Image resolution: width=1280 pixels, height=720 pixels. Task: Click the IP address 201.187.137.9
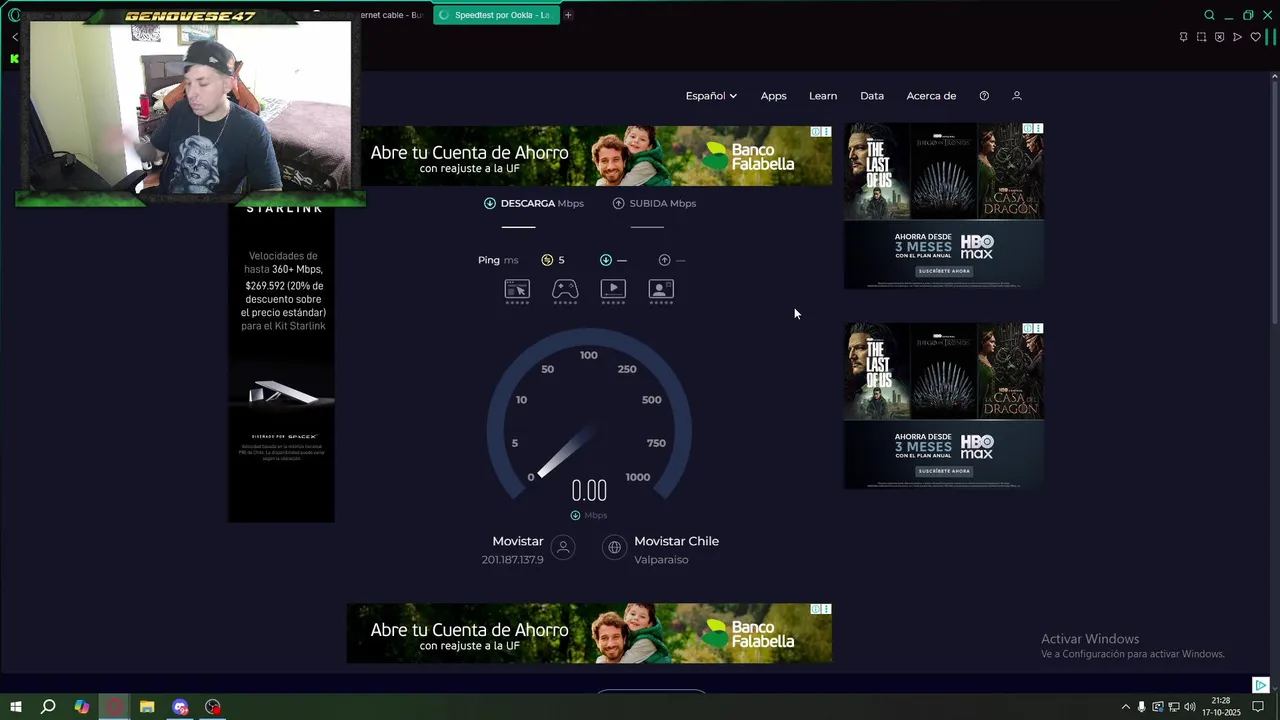pyautogui.click(x=512, y=560)
